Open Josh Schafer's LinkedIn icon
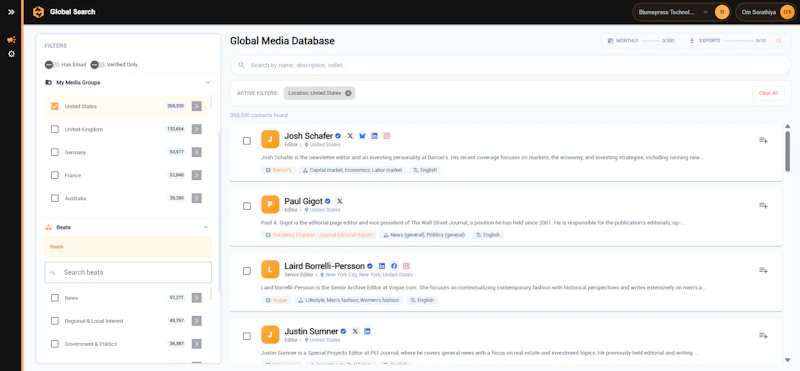800x371 pixels. (x=374, y=136)
